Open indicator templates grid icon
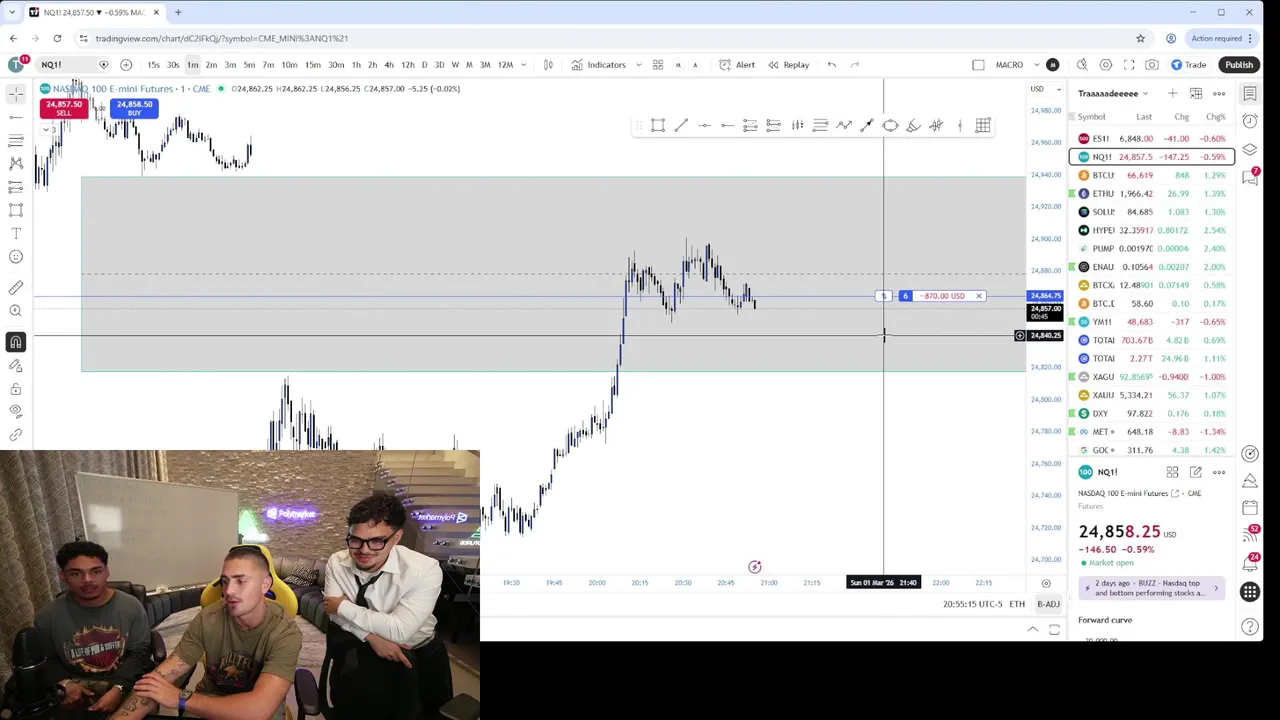 pyautogui.click(x=658, y=65)
